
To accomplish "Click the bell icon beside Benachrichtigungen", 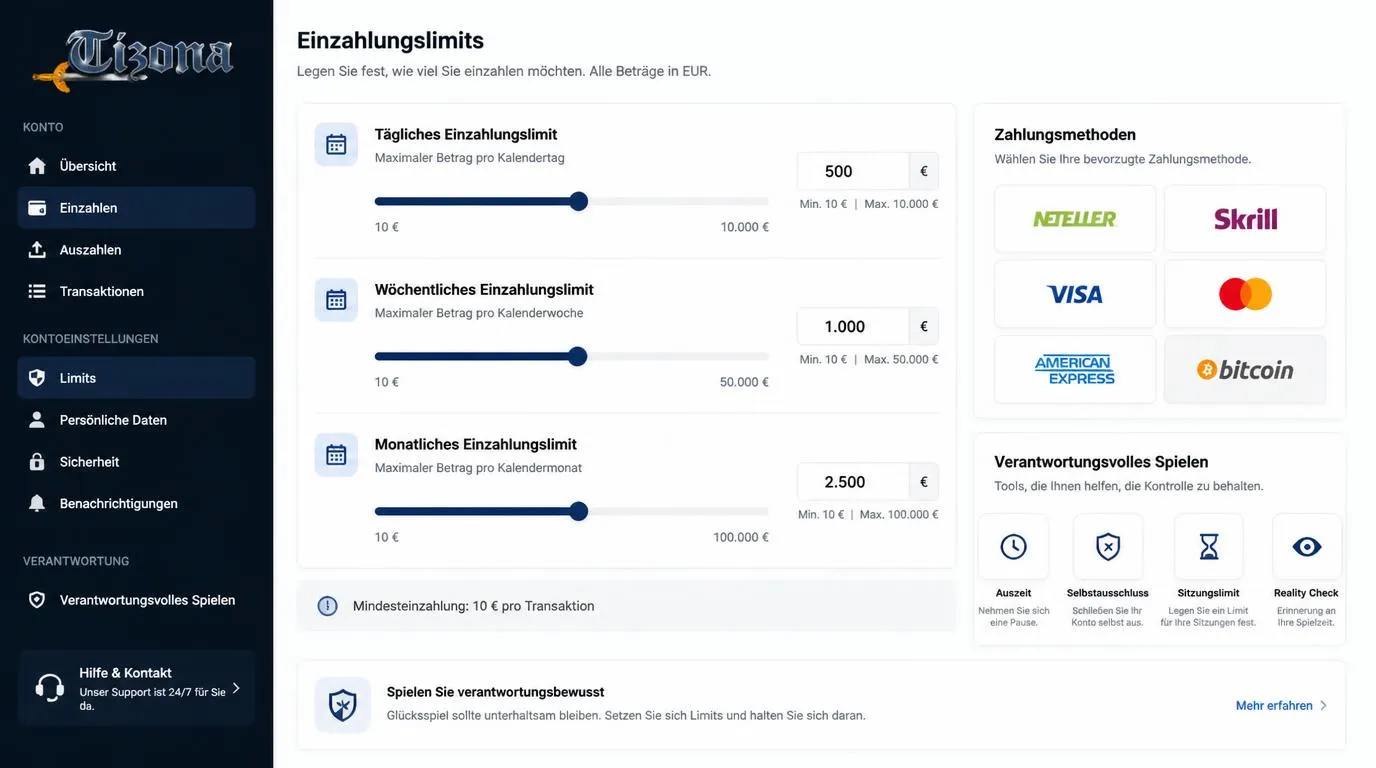I will click(x=37, y=504).
